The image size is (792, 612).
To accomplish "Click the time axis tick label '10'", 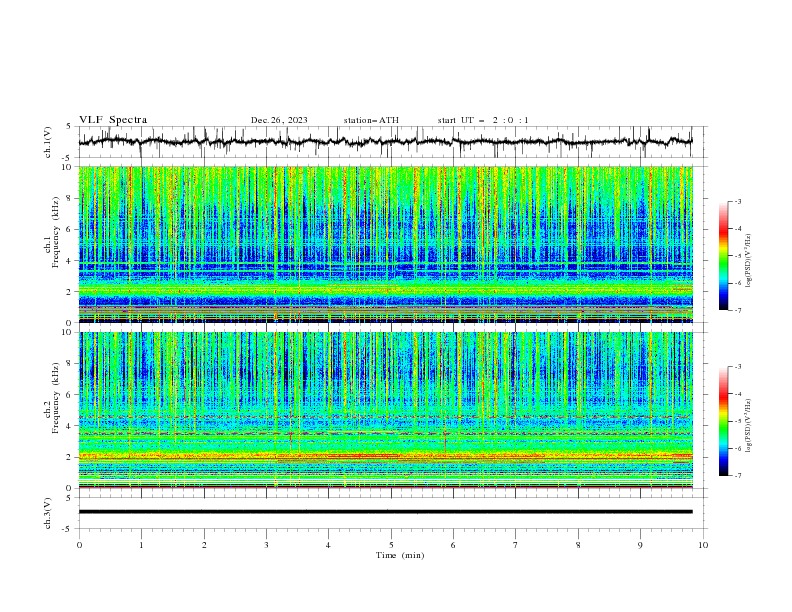I will 703,545.
